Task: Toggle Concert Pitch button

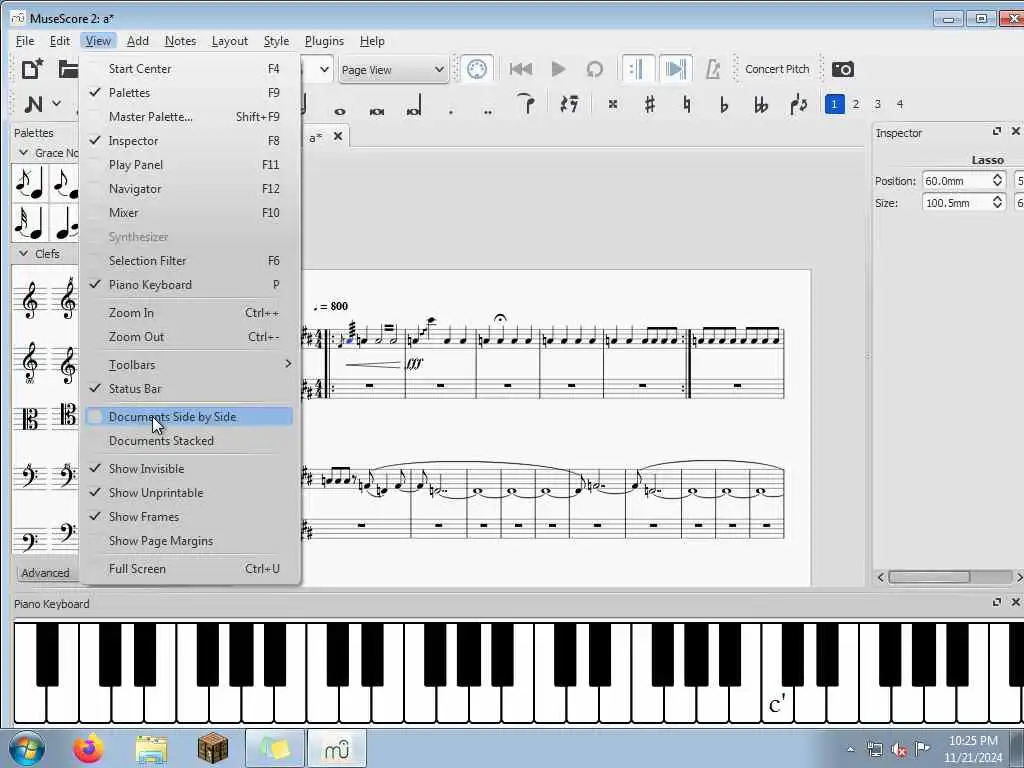Action: click(x=776, y=69)
